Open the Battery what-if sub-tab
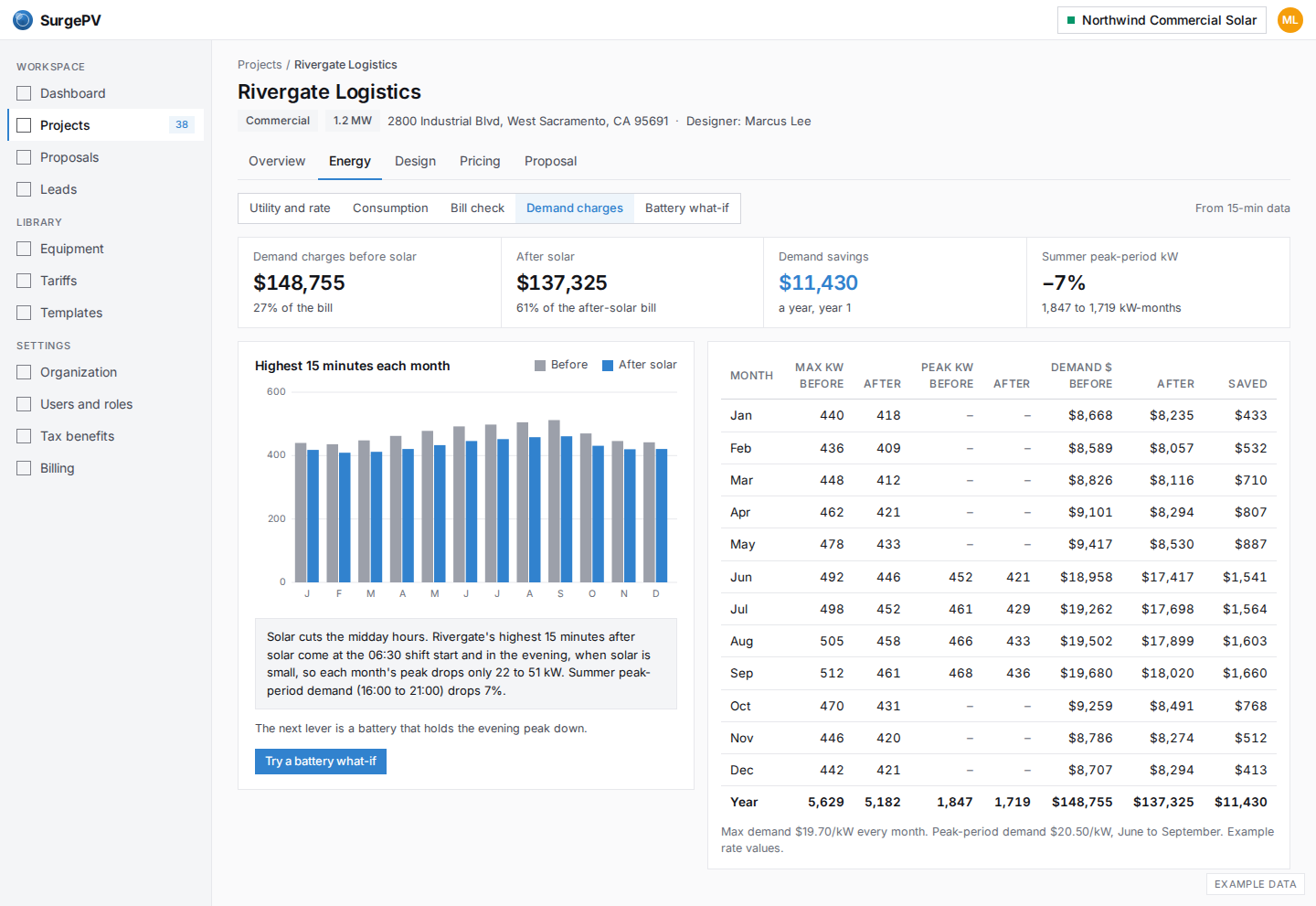Viewport: 1316px width, 906px height. pyautogui.click(x=687, y=208)
